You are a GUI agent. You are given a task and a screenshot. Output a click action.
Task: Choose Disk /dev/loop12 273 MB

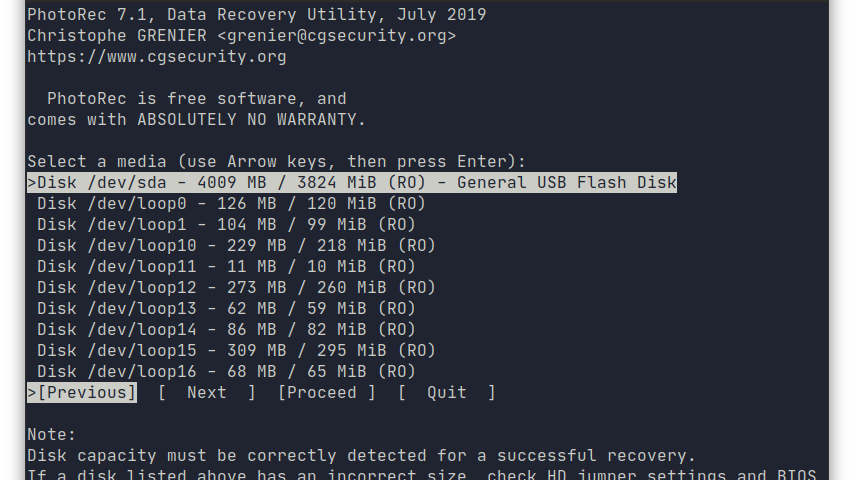236,288
